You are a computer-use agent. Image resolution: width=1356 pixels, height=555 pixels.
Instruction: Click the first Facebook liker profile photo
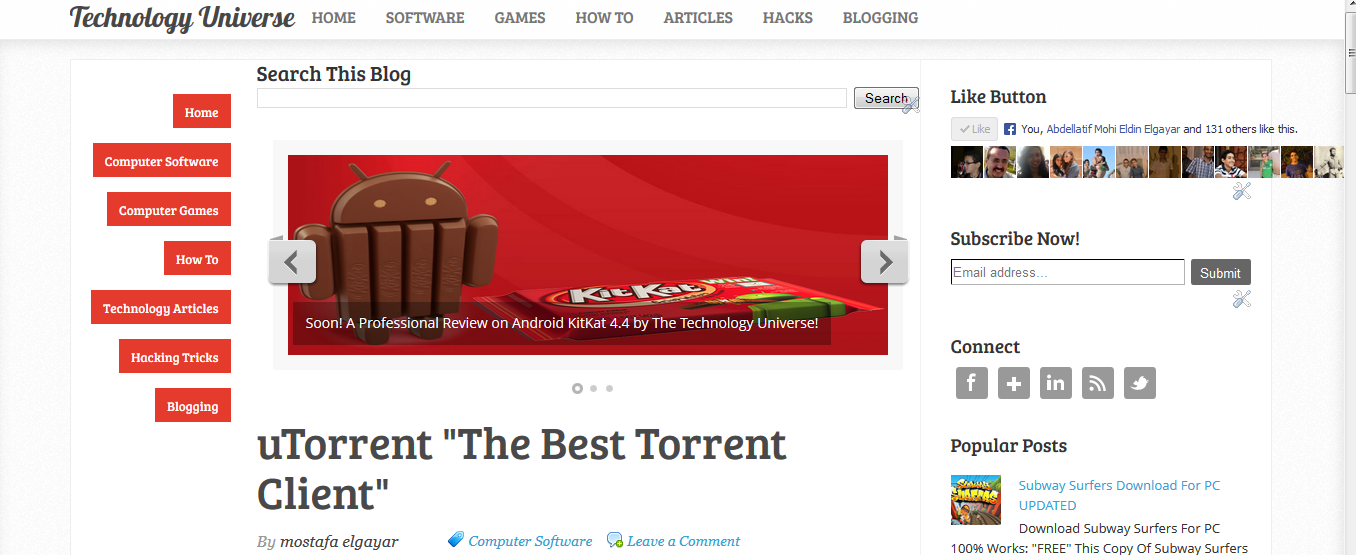tap(967, 162)
